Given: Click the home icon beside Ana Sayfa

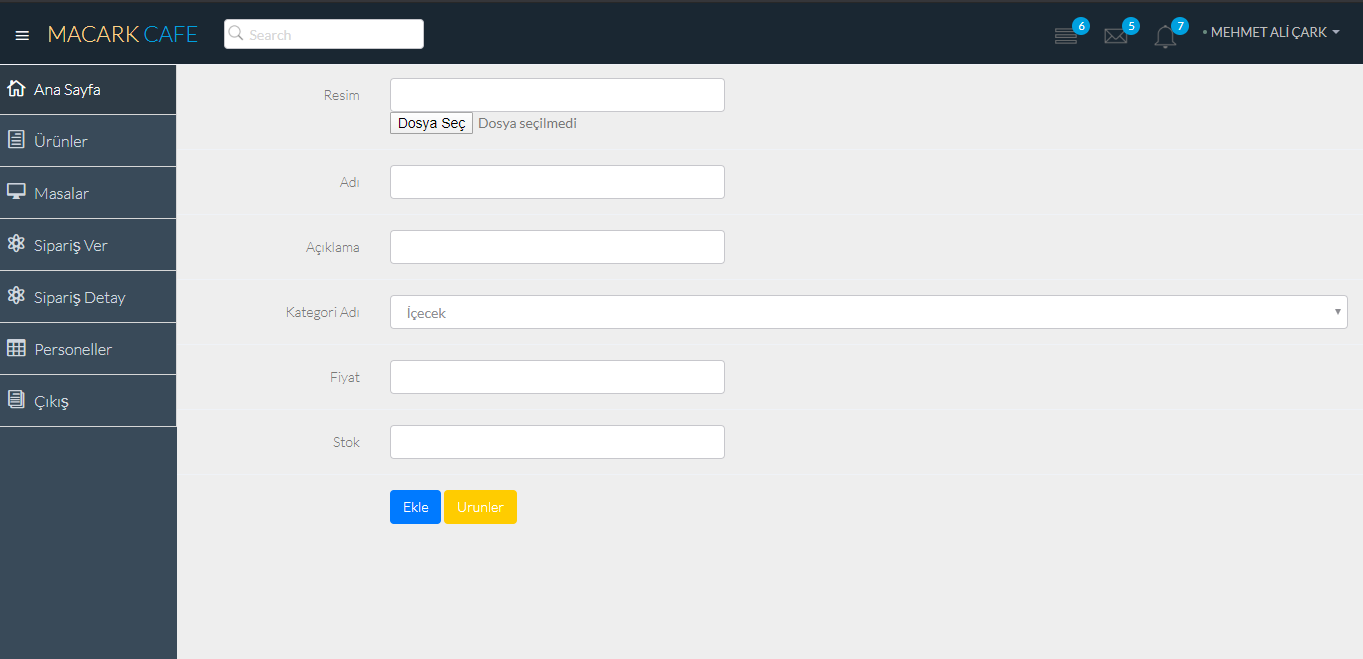Looking at the screenshot, I should point(16,88).
